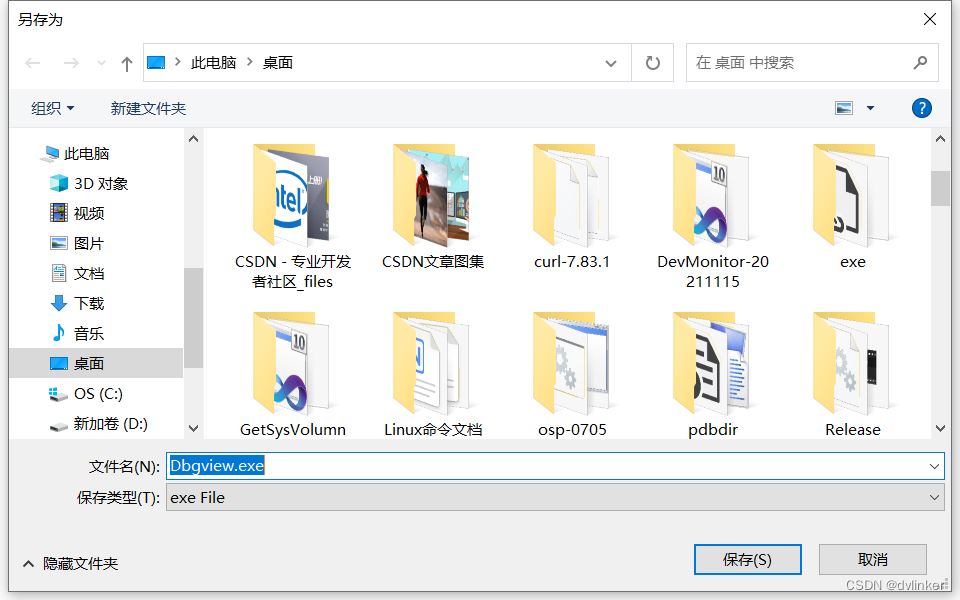The height and width of the screenshot is (600, 960).
Task: Click the 取消 button
Action: [872, 559]
